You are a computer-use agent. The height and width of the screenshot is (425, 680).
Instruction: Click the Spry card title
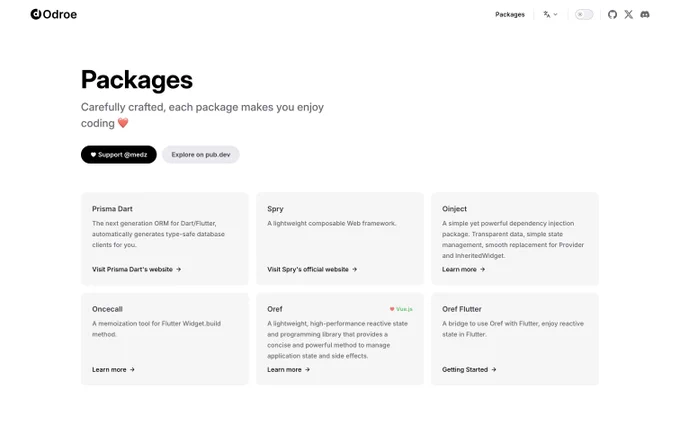click(275, 209)
